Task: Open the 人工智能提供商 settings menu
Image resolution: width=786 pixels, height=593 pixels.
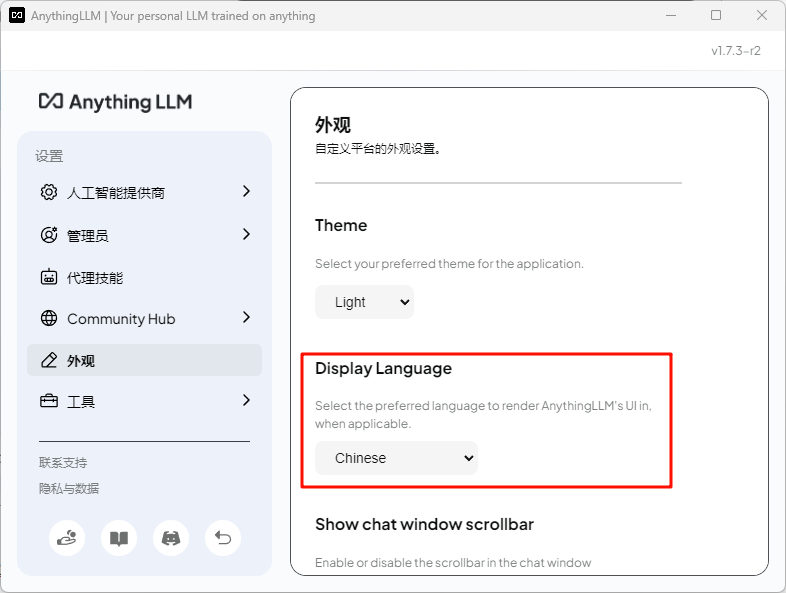Action: pyautogui.click(x=144, y=192)
